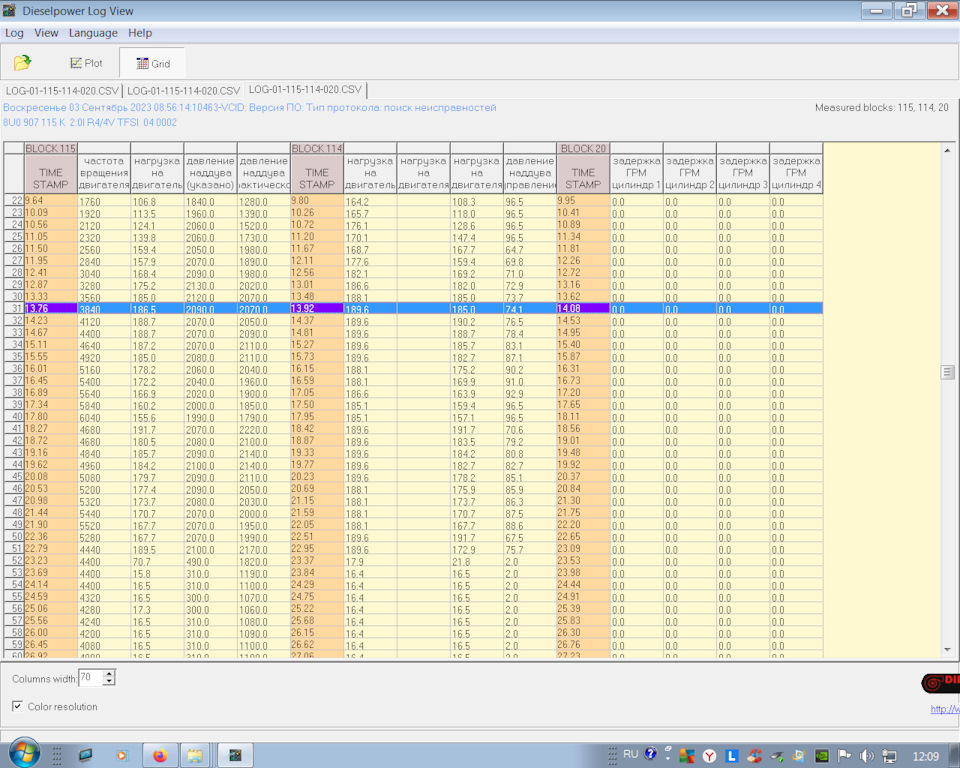Open the Log menu
The height and width of the screenshot is (768, 960).
click(14, 33)
